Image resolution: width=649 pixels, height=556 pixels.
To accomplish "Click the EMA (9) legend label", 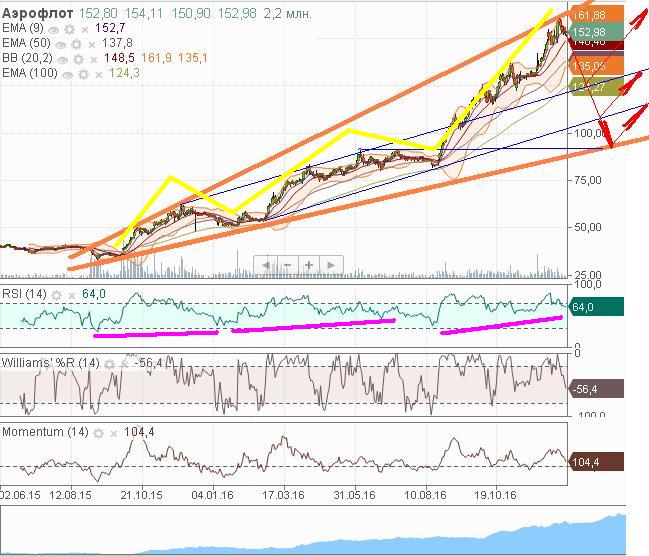I will click(x=23, y=28).
